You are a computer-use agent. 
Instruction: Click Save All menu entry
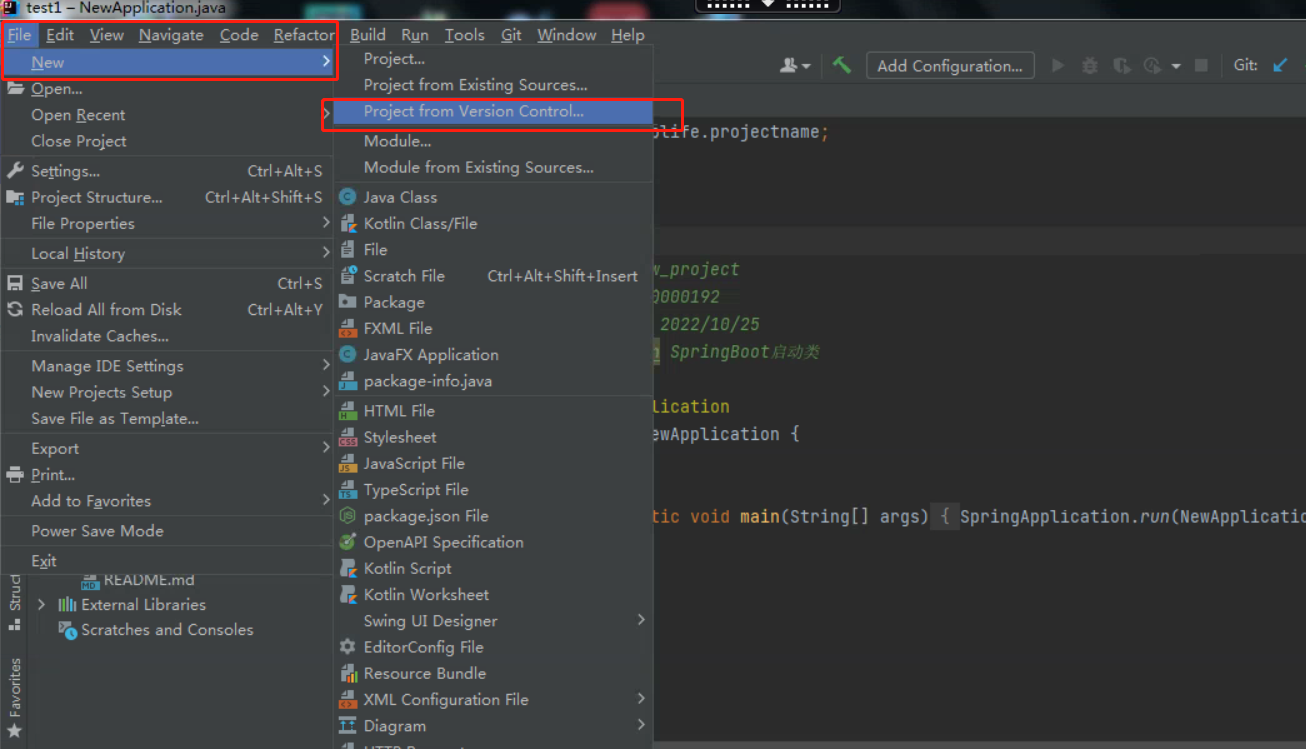point(166,284)
